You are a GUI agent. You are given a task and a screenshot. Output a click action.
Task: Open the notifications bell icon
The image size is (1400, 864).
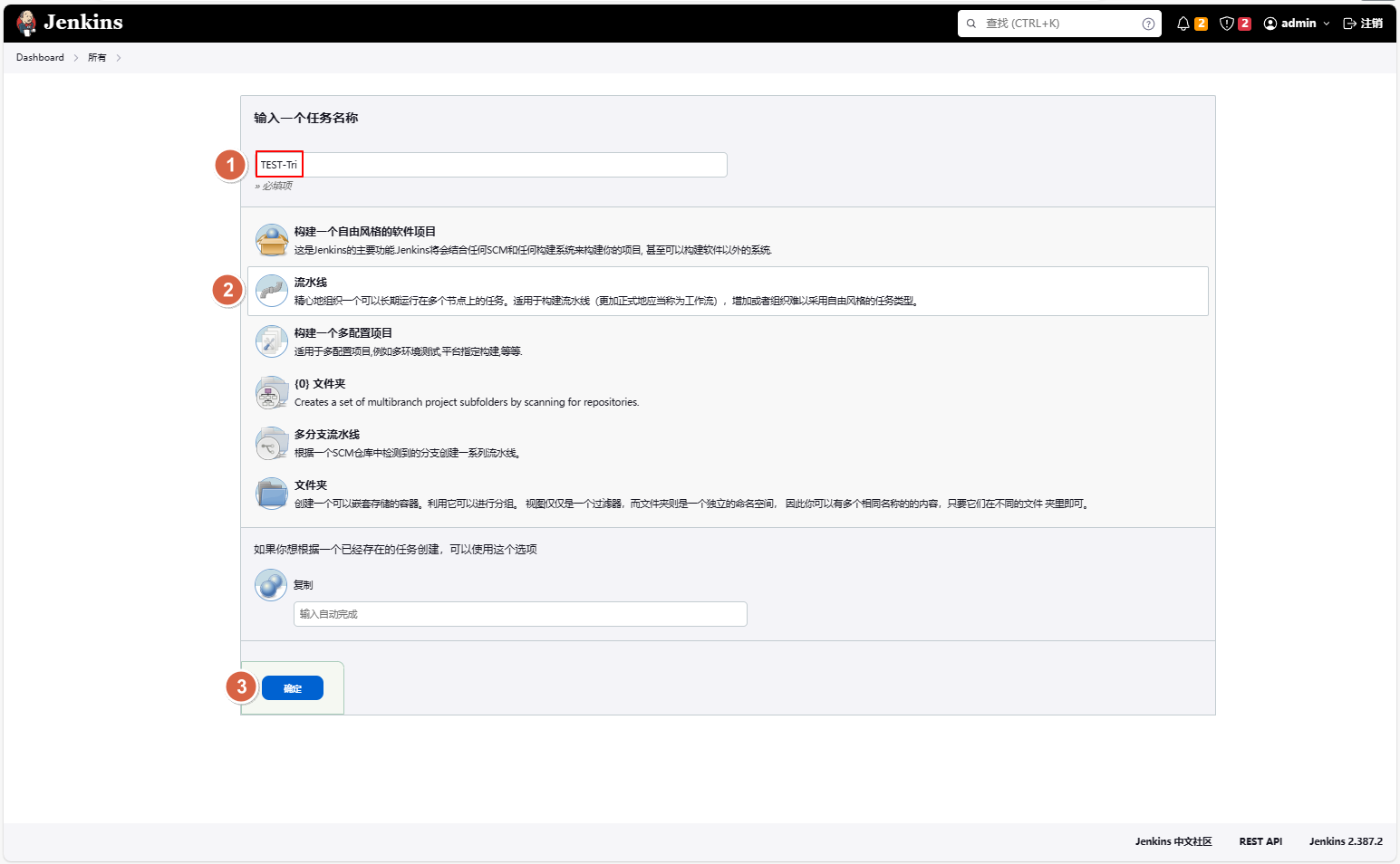(1183, 24)
